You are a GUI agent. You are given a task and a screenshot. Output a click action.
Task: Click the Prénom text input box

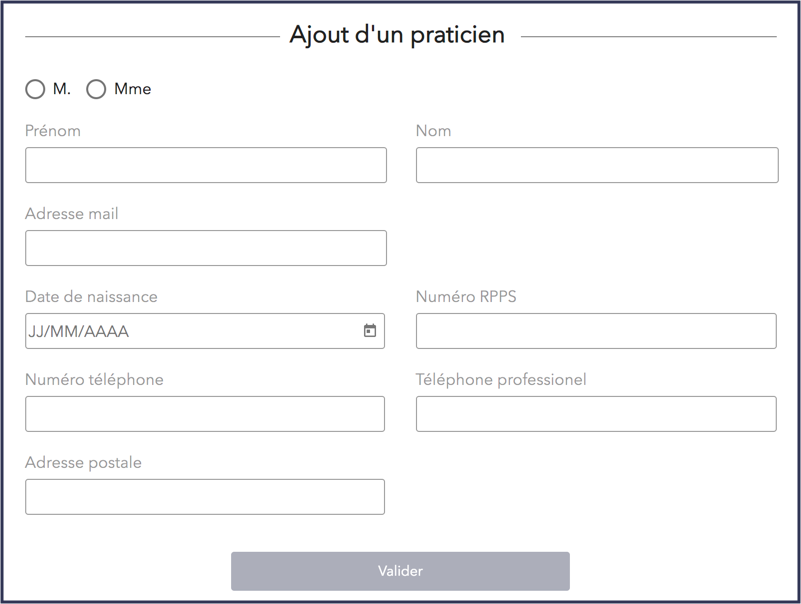point(206,165)
